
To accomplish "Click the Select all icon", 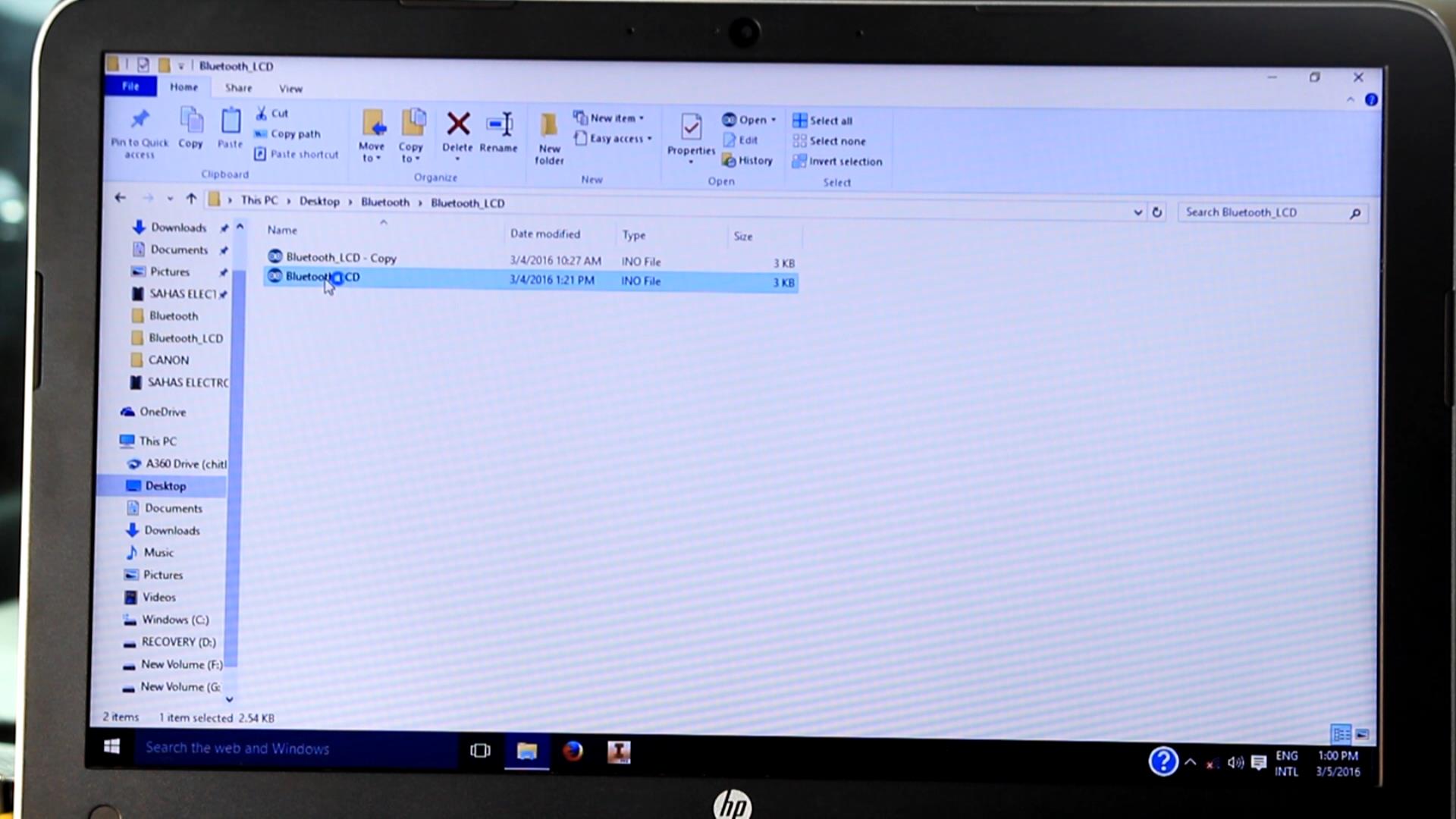I will 799,121.
